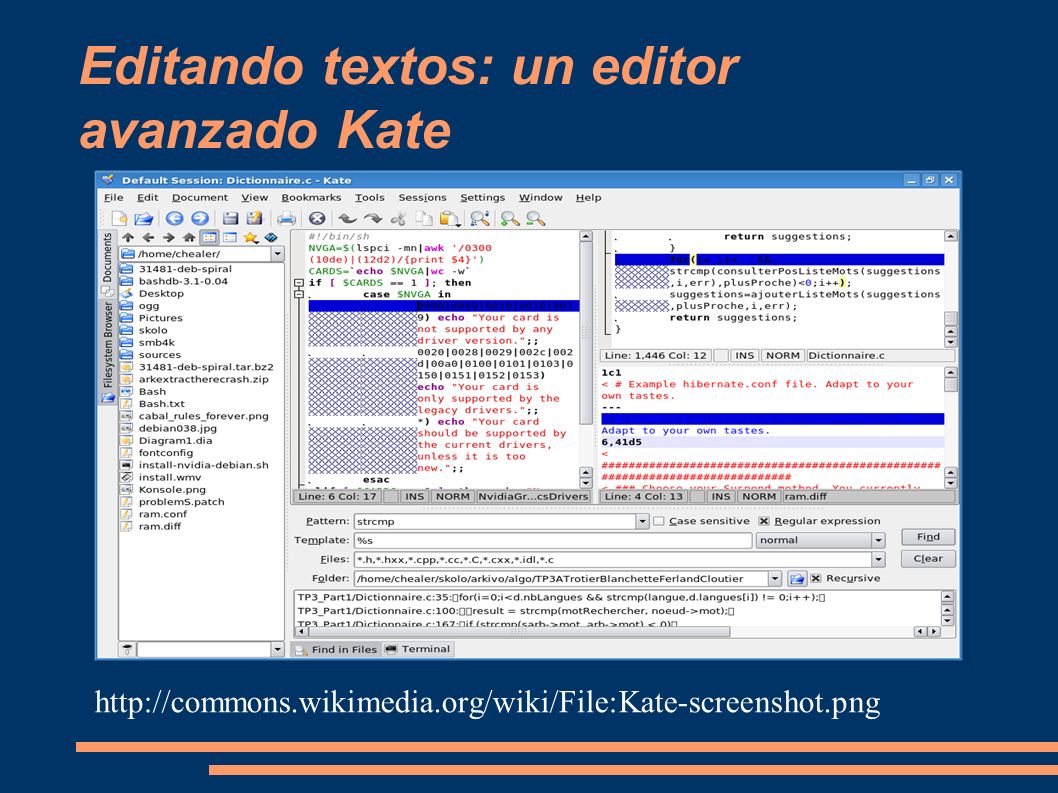Open the Sessions menu
The width and height of the screenshot is (1058, 793).
click(422, 198)
